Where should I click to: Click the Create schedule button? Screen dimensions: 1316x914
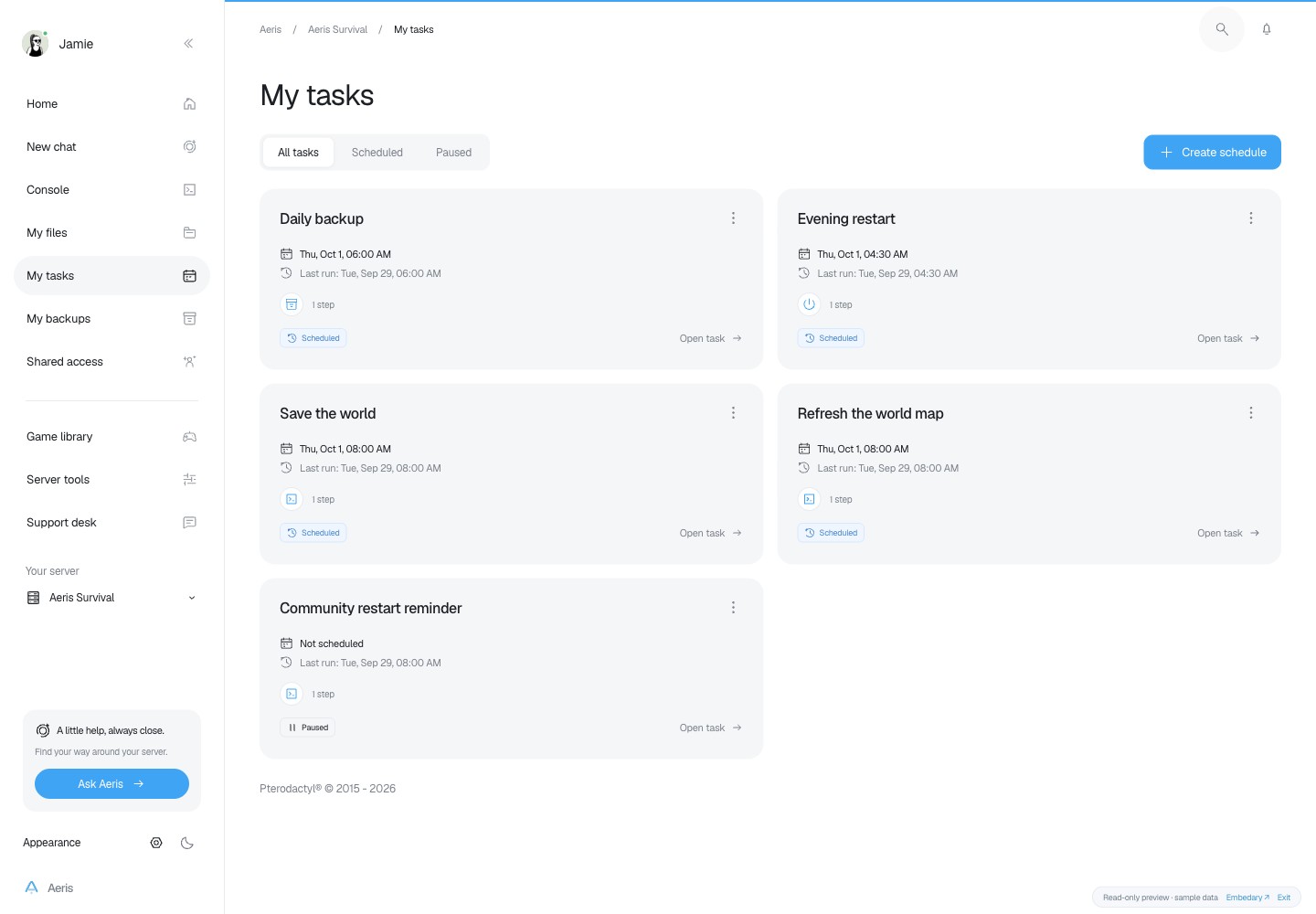coord(1212,153)
